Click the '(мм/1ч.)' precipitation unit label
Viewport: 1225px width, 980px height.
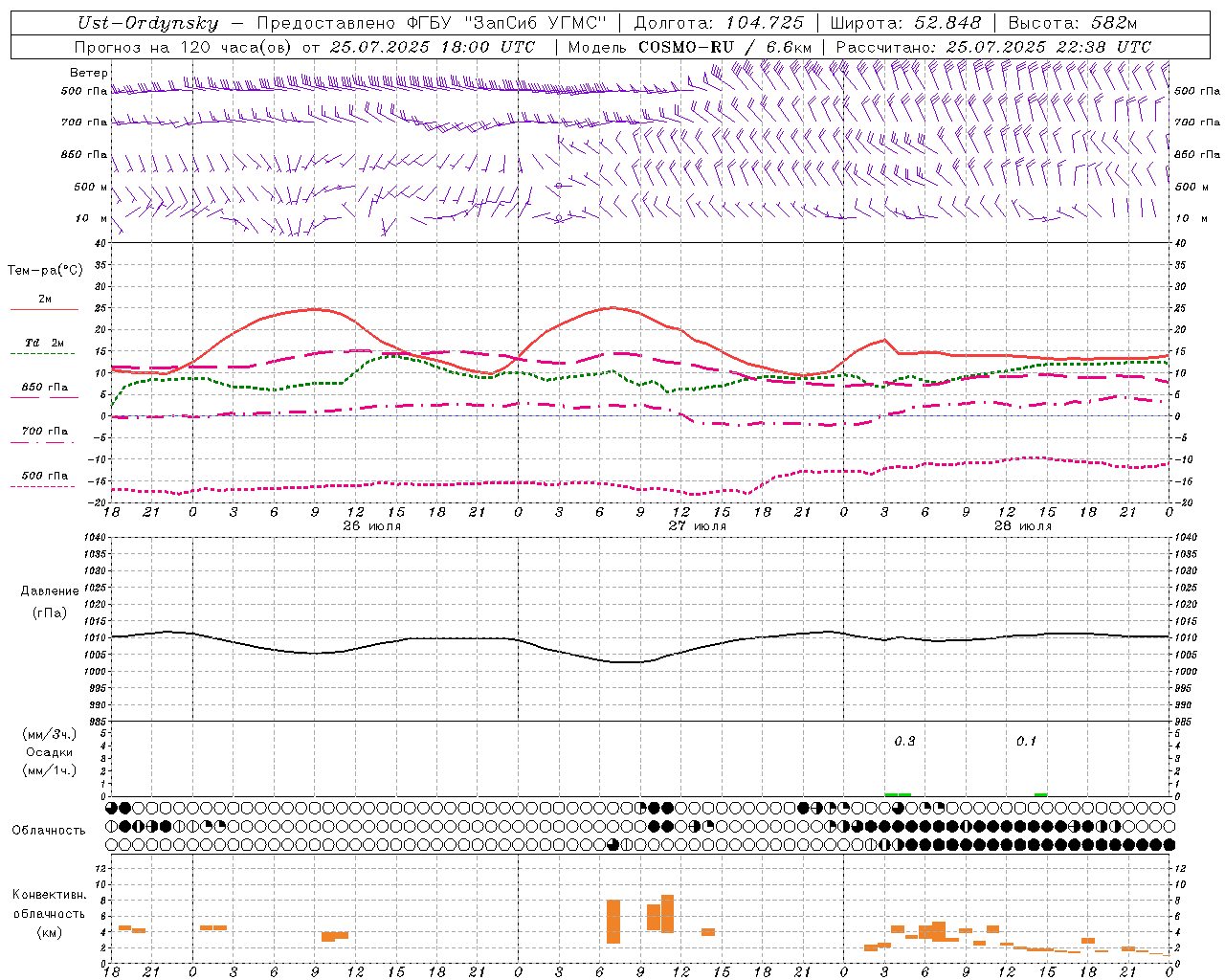pos(50,770)
